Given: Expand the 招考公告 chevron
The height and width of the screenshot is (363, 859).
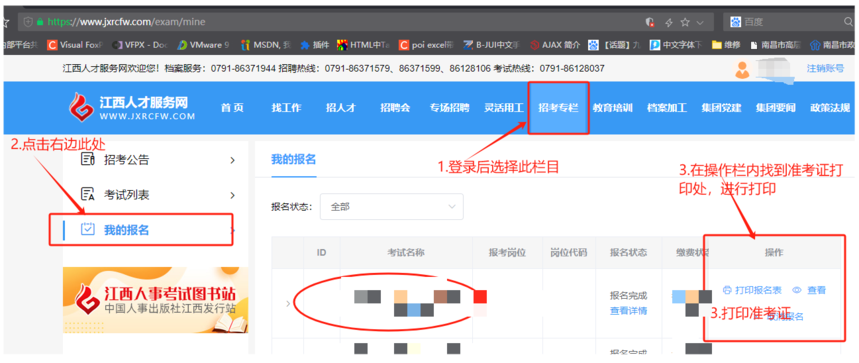Looking at the screenshot, I should pyautogui.click(x=232, y=160).
